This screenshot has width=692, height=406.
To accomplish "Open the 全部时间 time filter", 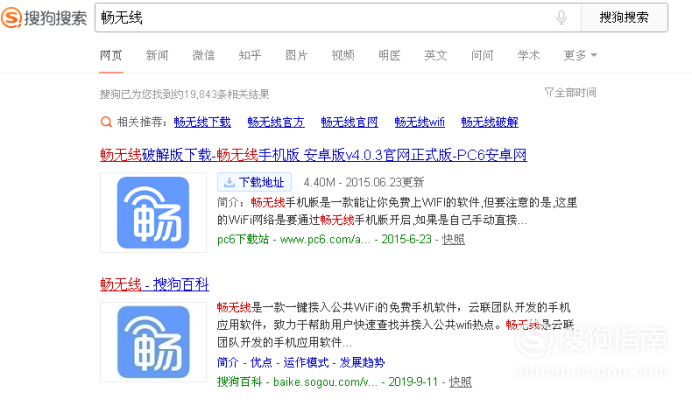I will [x=570, y=92].
